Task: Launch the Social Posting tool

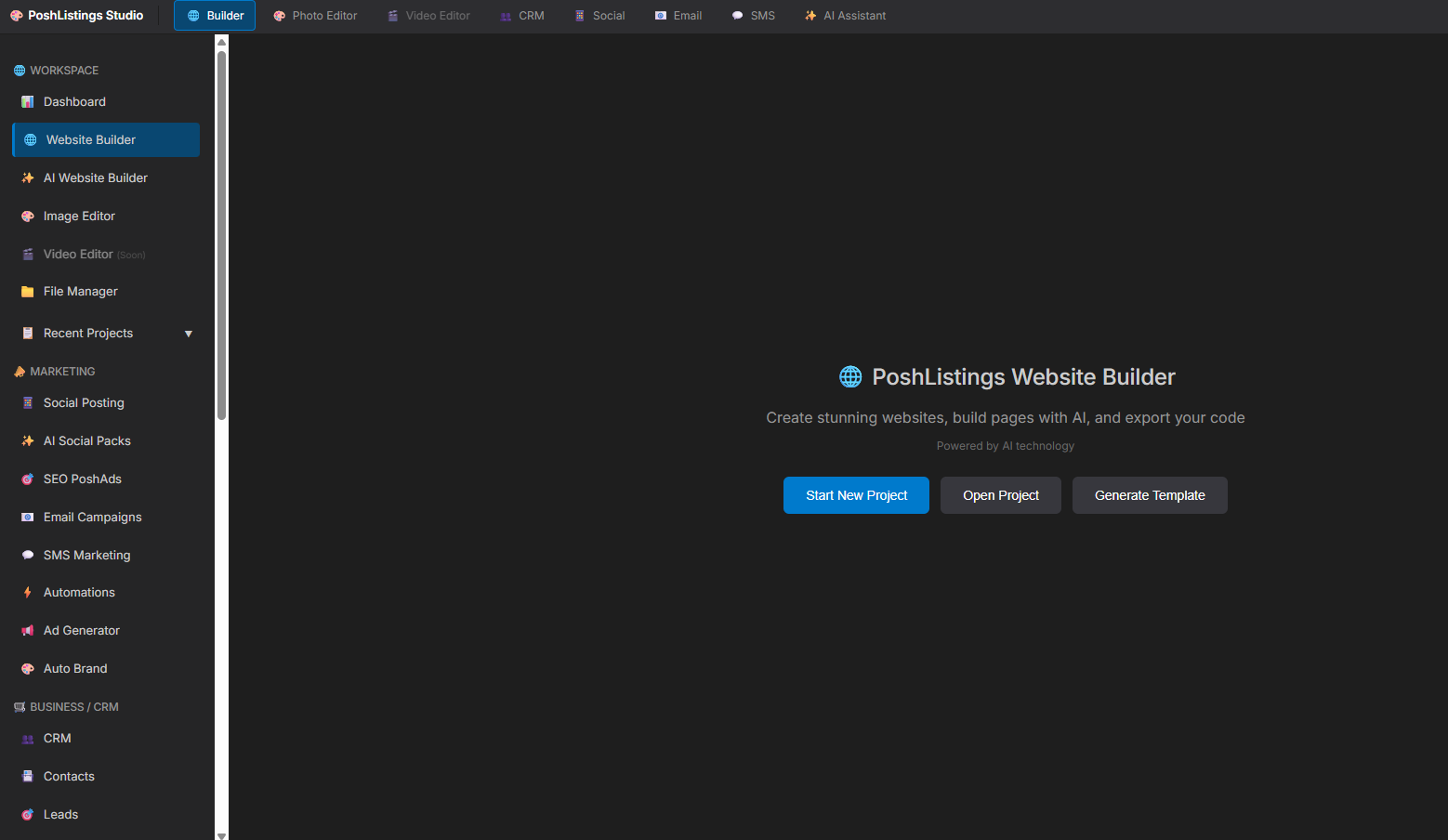Action: (83, 402)
